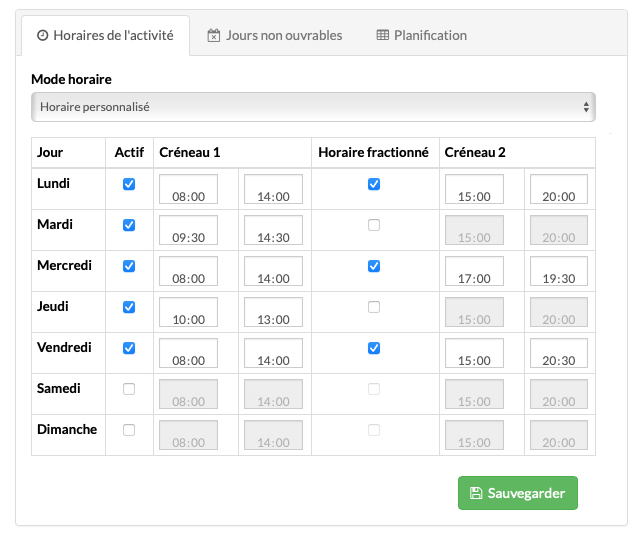Click the Sauvegarder button
632x542 pixels.
tap(518, 493)
